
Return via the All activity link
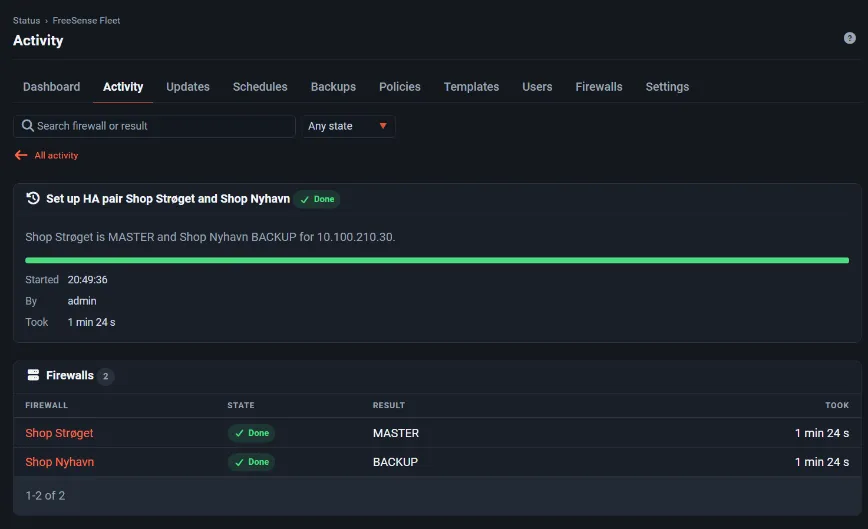[56, 155]
